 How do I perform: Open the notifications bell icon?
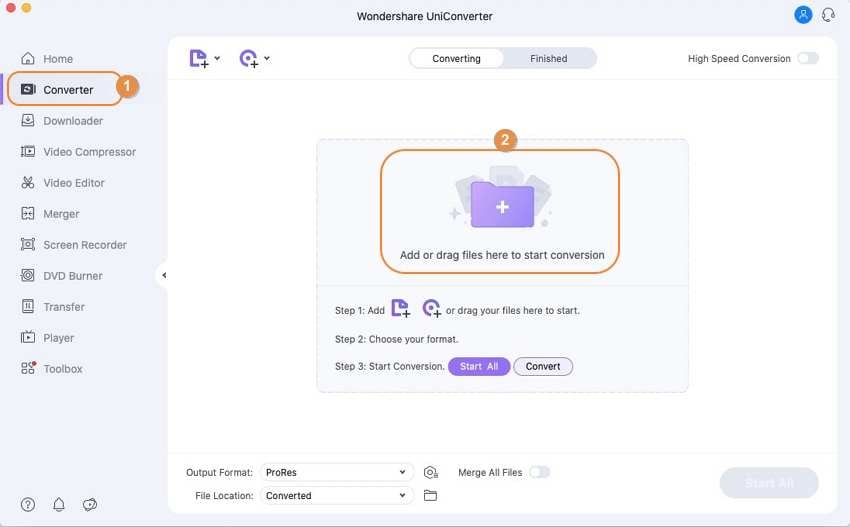point(59,505)
